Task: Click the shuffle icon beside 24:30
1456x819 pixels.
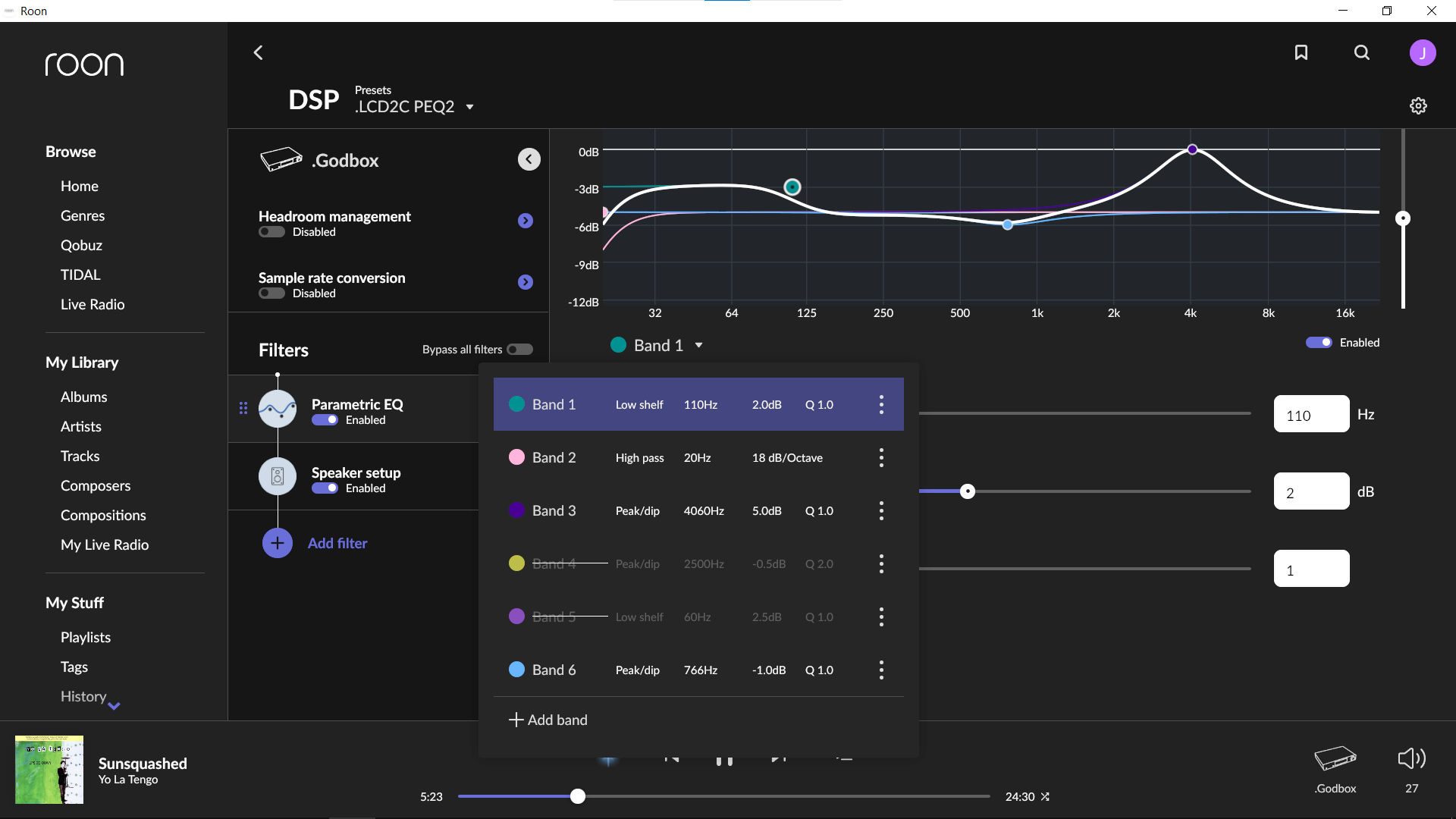Action: pos(1045,797)
